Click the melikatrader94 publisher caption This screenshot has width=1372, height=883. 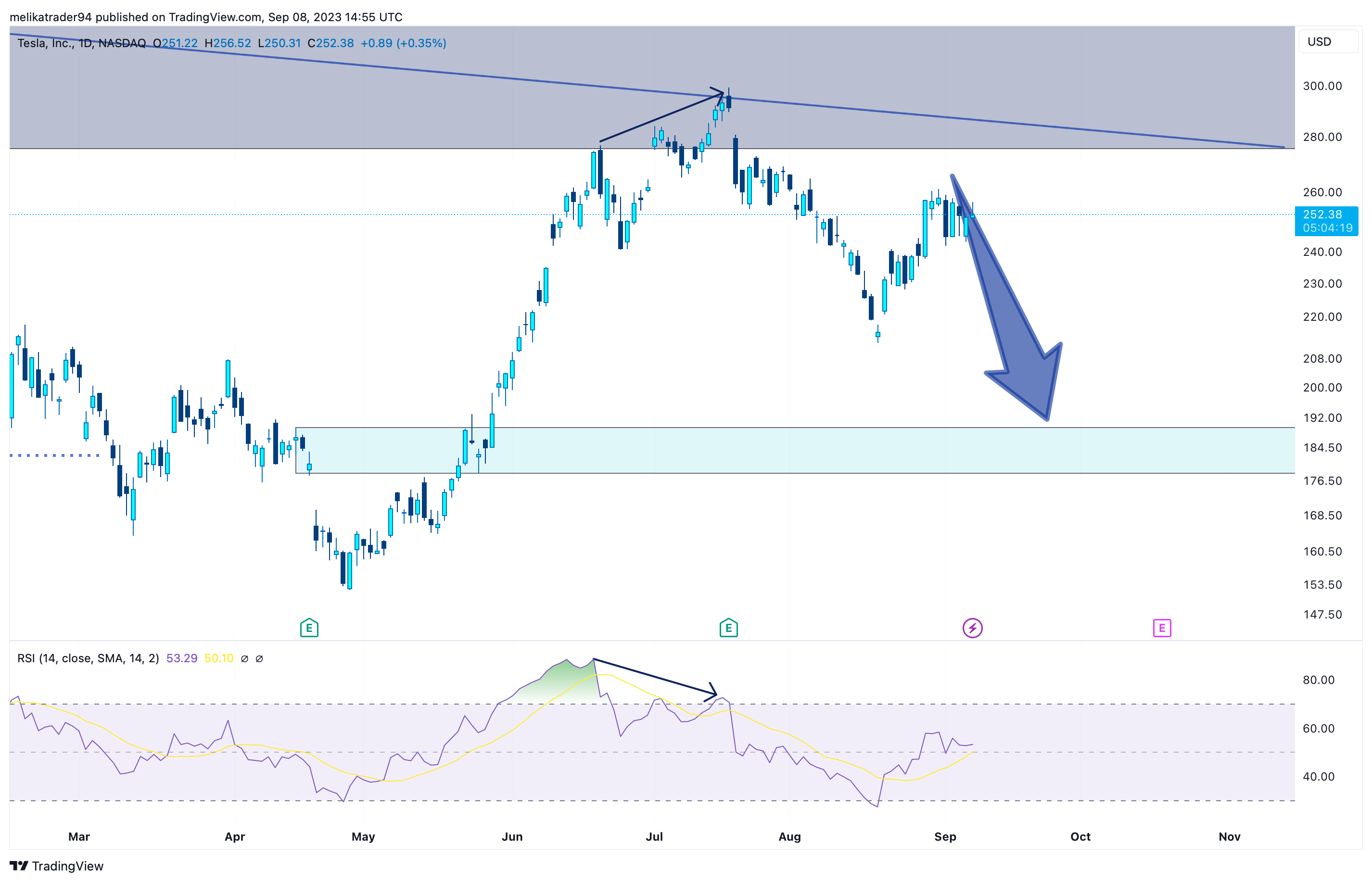(206, 17)
